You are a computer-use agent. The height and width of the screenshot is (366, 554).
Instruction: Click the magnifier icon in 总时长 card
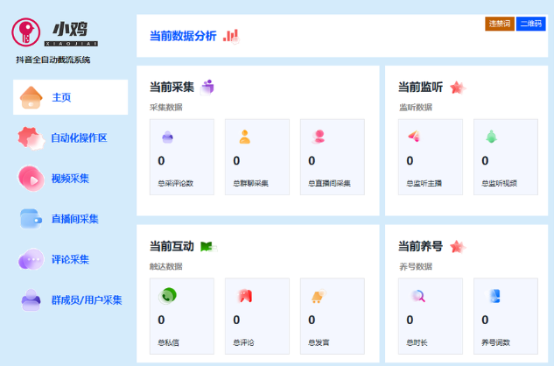[418, 296]
